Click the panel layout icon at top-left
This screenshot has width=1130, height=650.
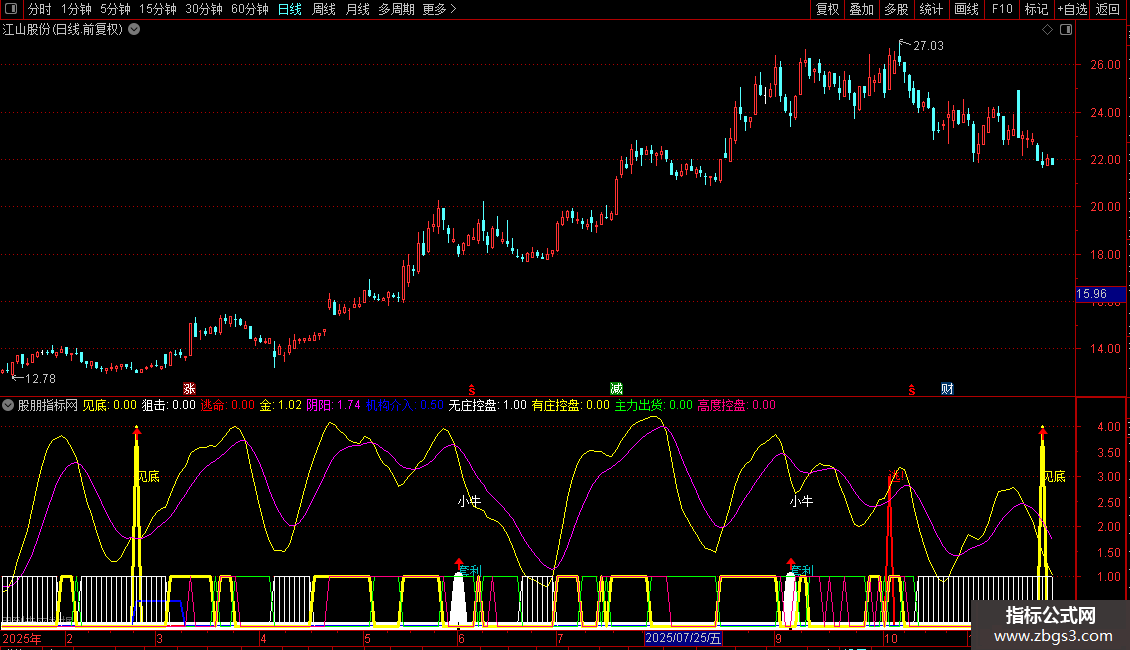click(x=11, y=10)
